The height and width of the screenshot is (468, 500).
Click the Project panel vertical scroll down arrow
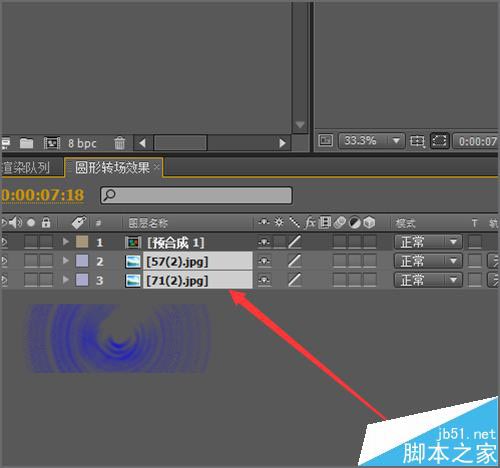(300, 125)
